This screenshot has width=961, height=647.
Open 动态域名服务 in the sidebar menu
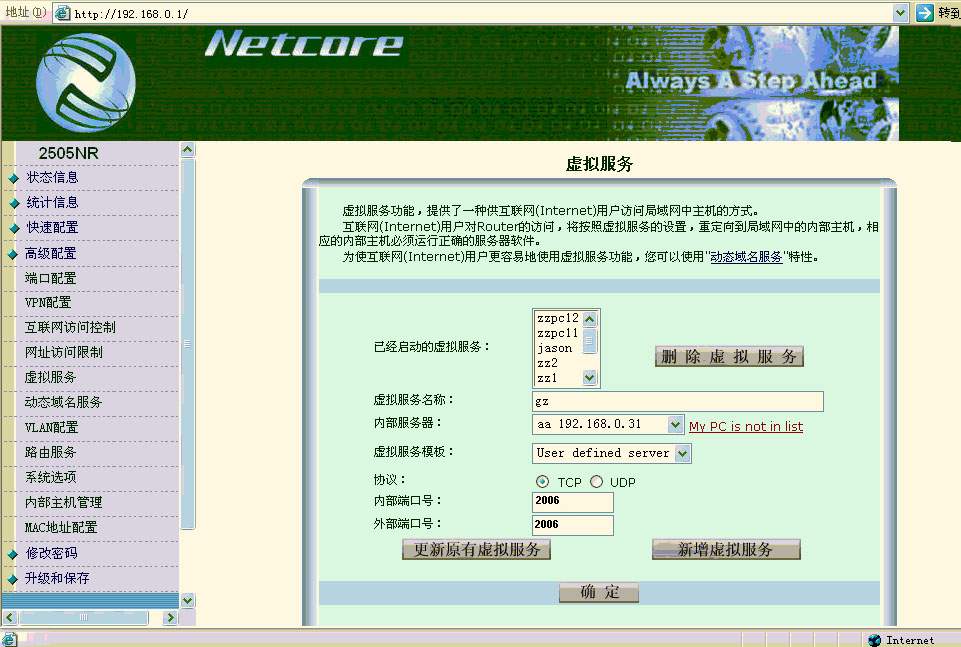click(63, 402)
